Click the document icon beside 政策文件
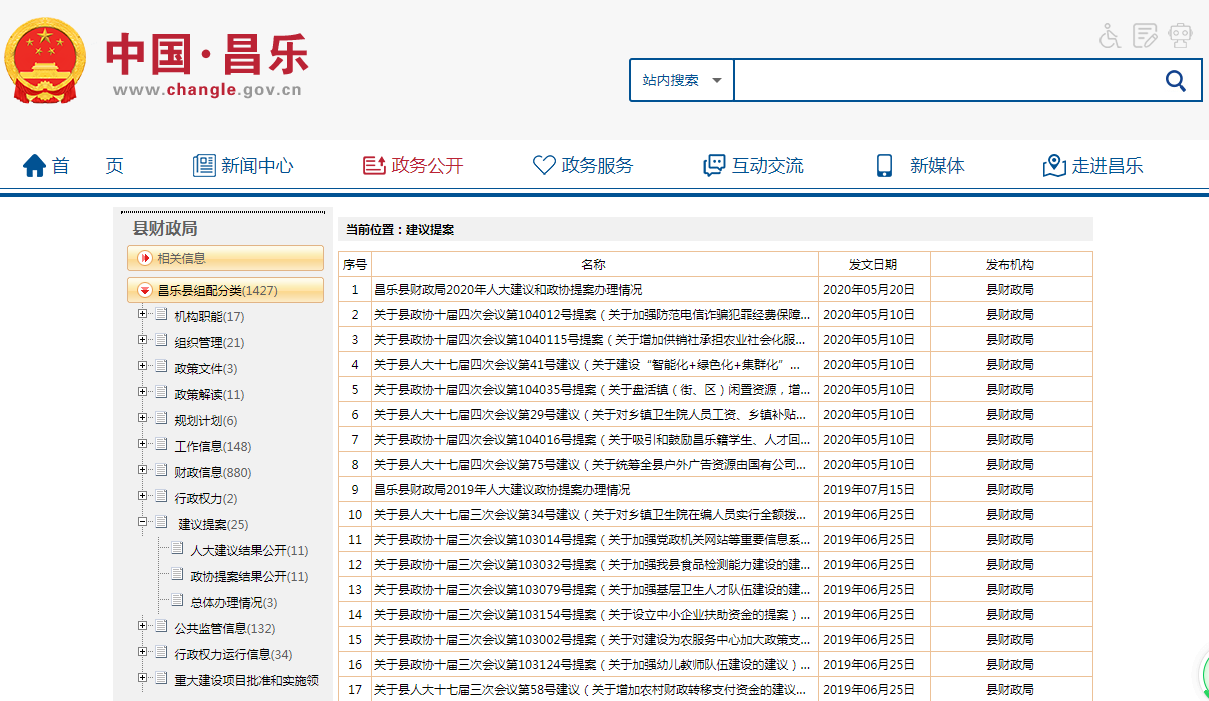1209x701 pixels. (x=161, y=368)
